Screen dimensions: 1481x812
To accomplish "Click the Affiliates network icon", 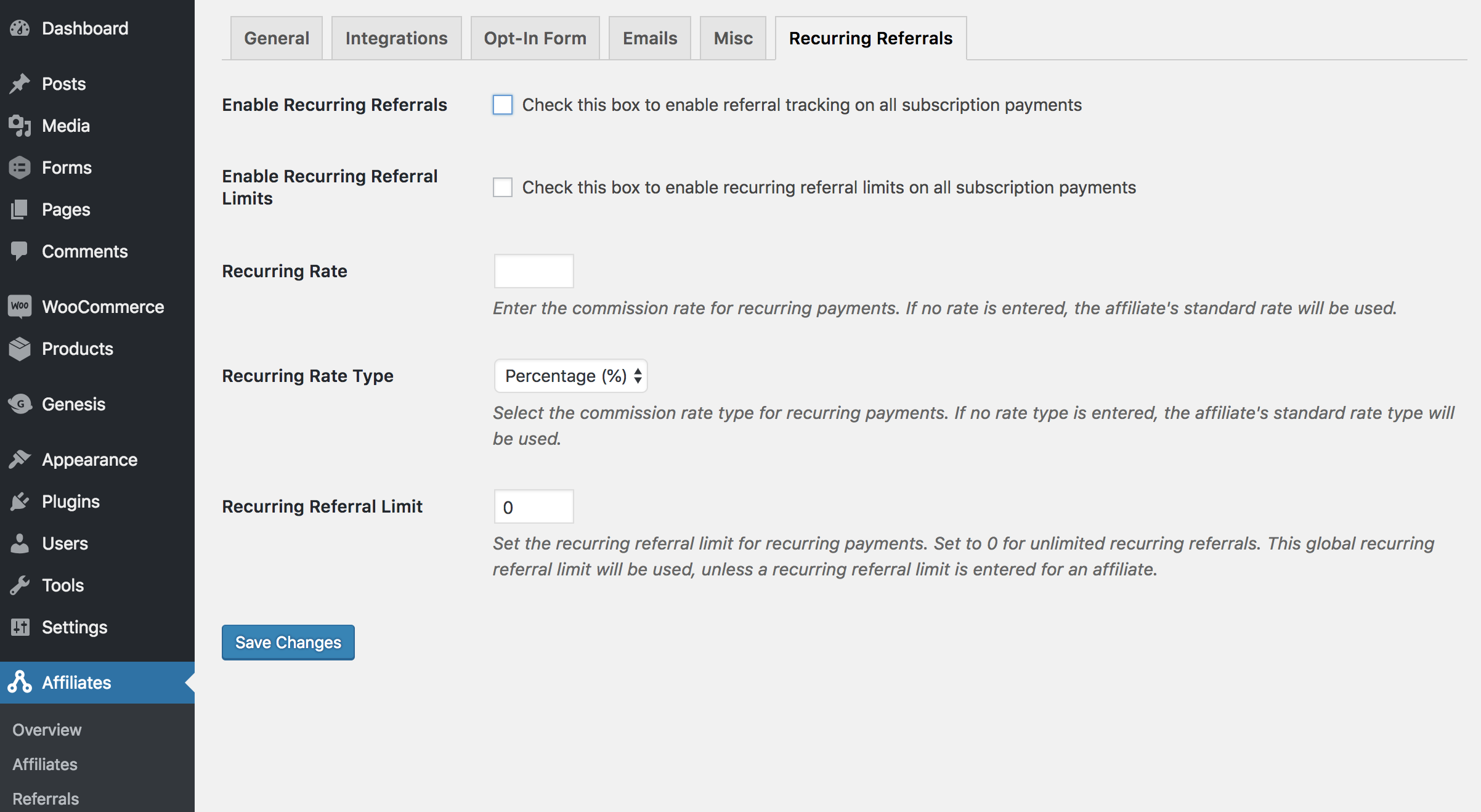I will [x=20, y=682].
